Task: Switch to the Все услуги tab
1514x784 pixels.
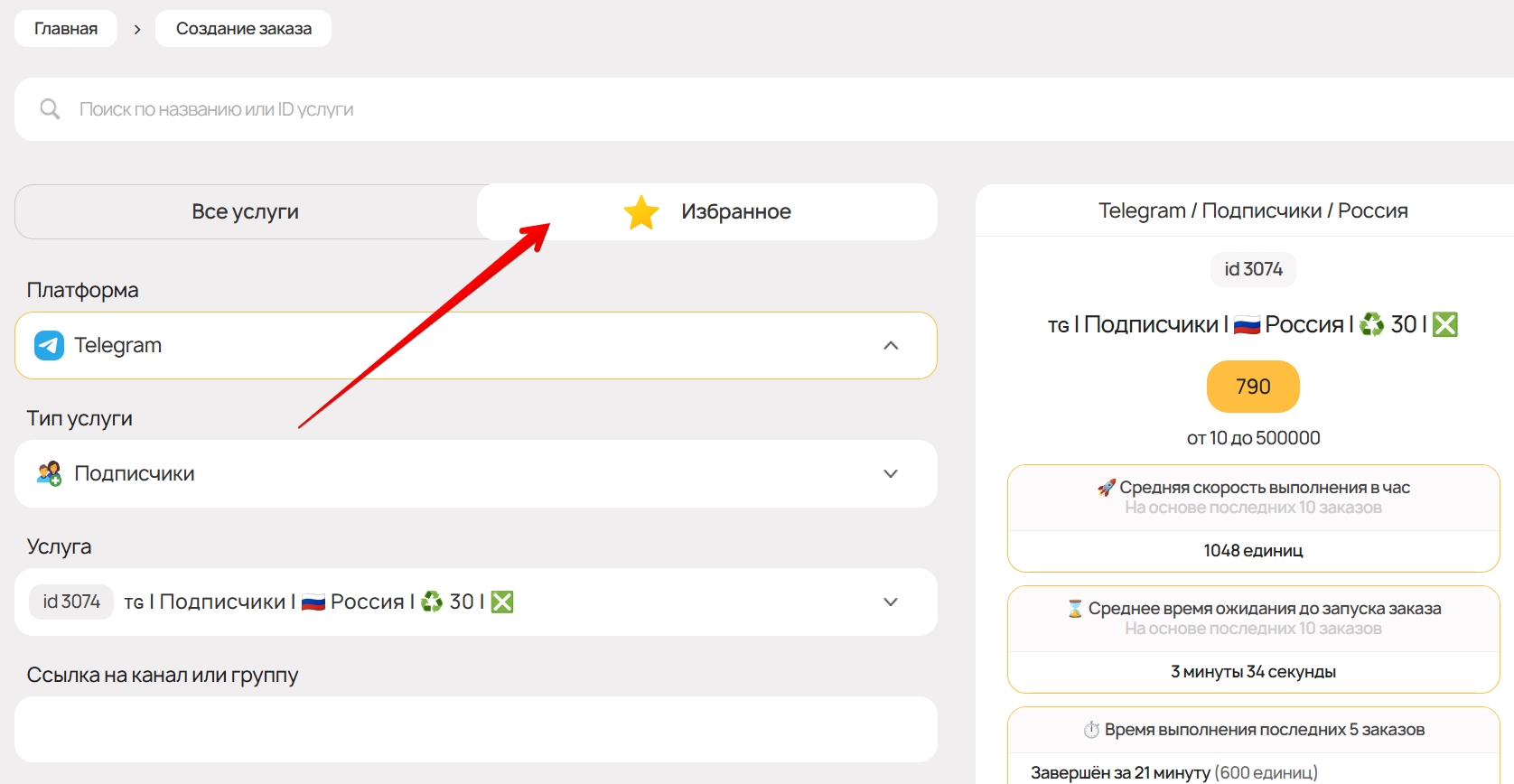Action: click(245, 211)
